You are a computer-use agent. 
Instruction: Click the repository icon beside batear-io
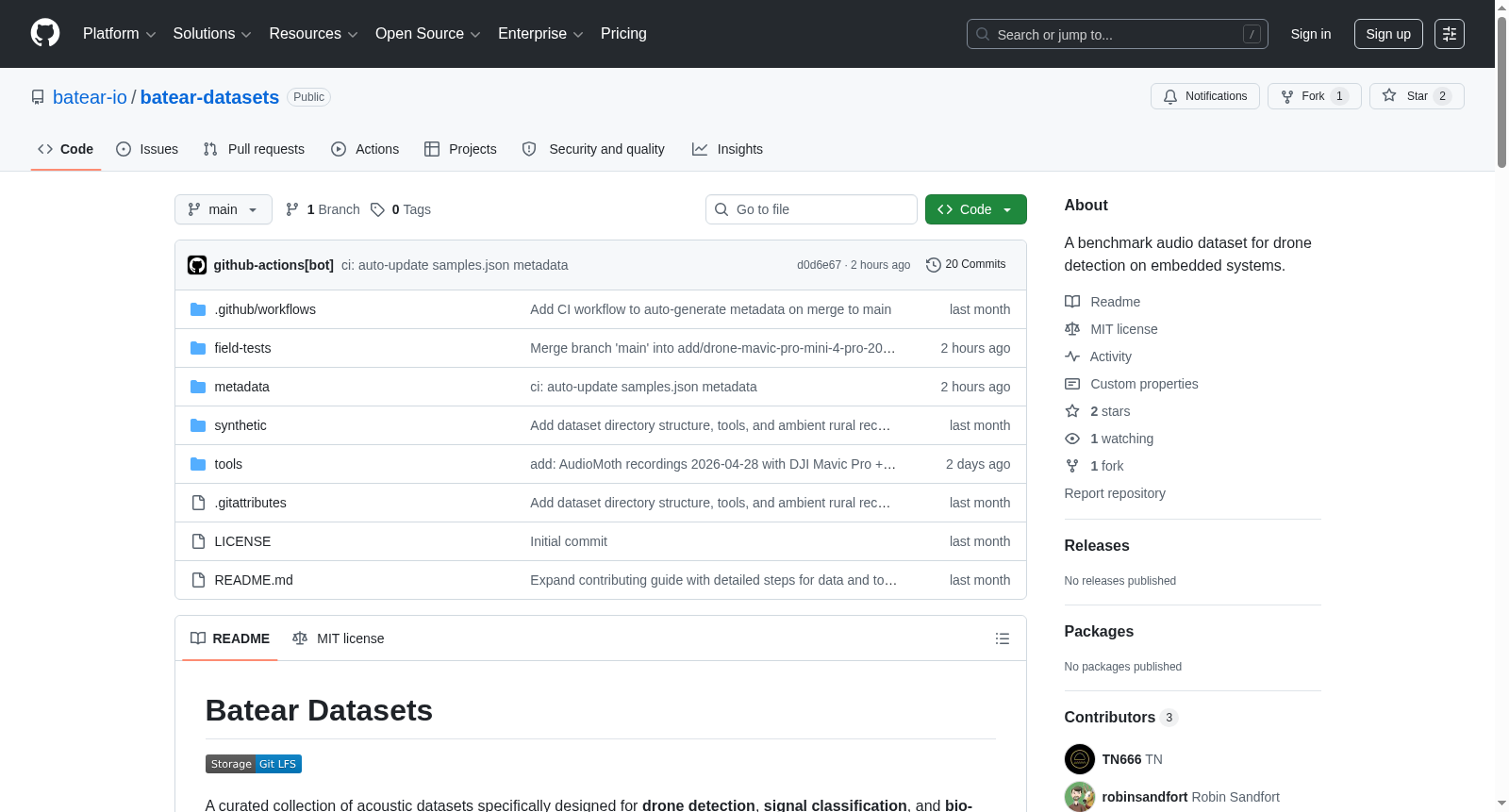click(x=38, y=97)
